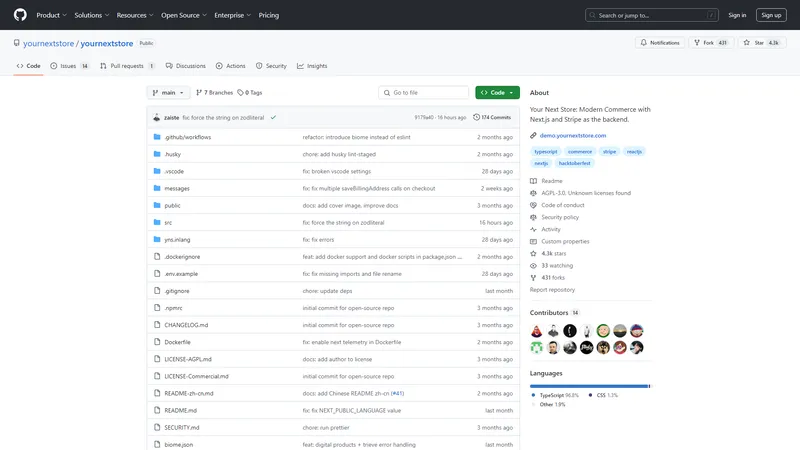This screenshot has width=800, height=450.
Task: Click the Notifications button
Action: (x=660, y=43)
